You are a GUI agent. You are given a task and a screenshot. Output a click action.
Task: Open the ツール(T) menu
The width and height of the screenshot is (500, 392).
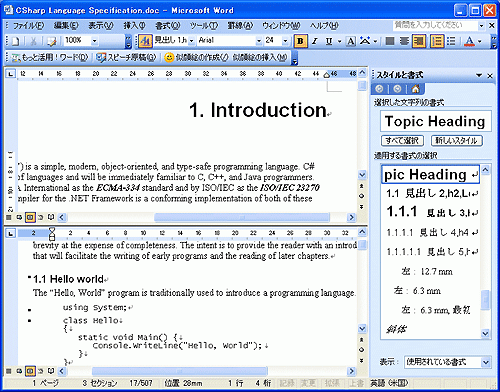click(204, 25)
